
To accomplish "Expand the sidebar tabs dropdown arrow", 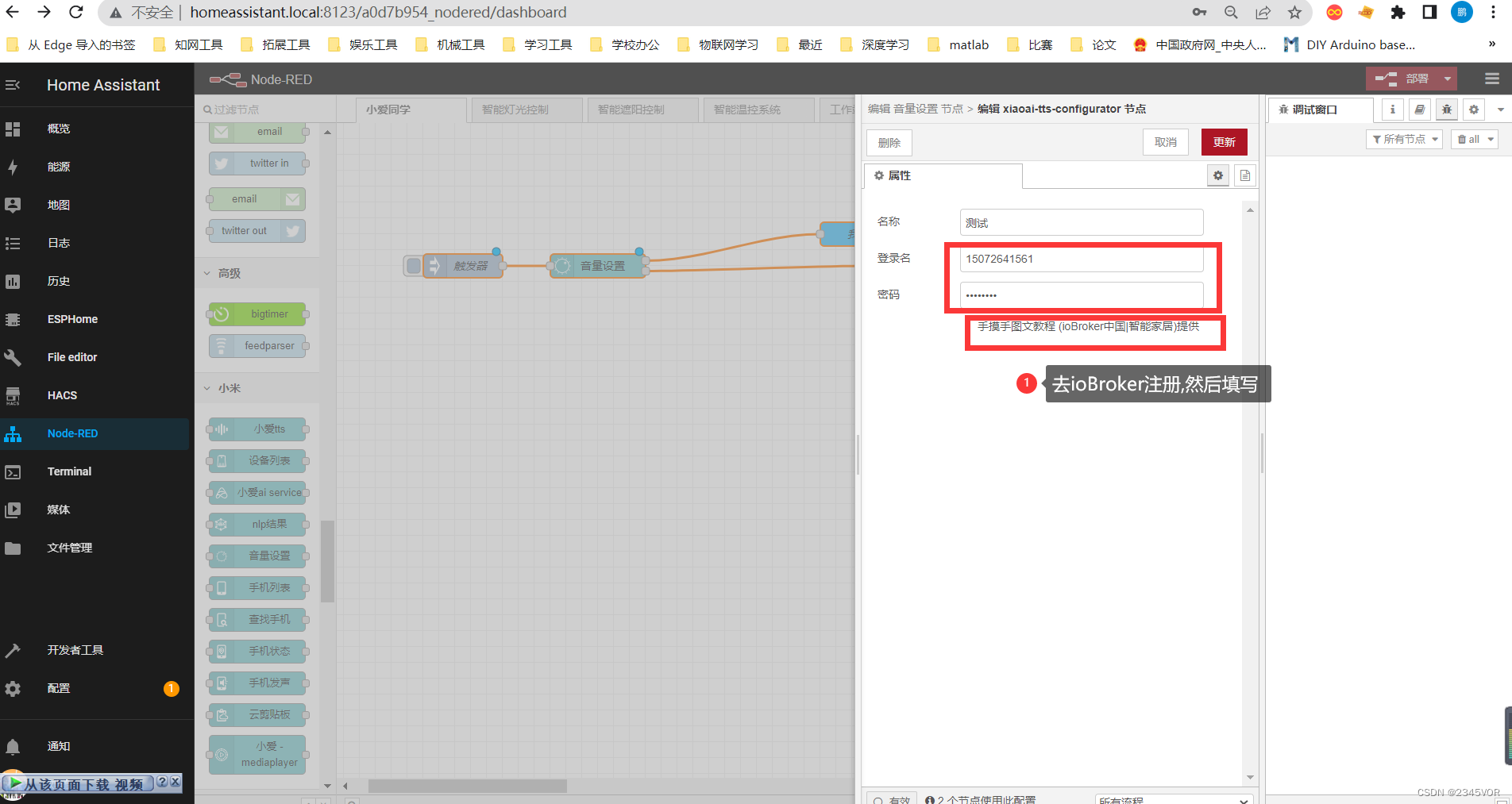I will pyautogui.click(x=1500, y=110).
